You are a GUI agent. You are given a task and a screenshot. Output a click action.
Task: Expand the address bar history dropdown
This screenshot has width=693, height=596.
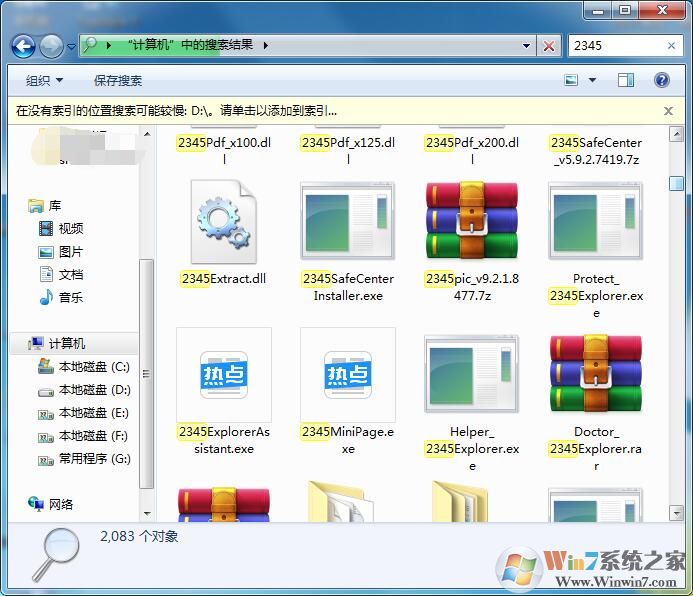(x=526, y=46)
